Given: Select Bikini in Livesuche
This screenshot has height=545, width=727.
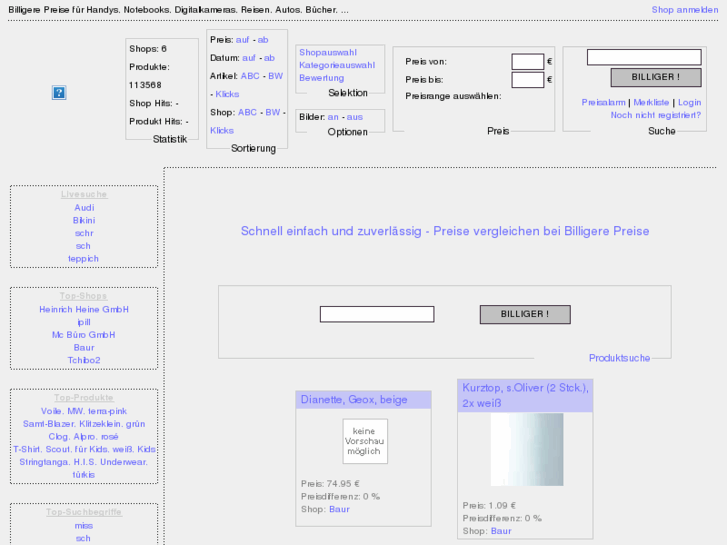Looking at the screenshot, I should (84, 220).
